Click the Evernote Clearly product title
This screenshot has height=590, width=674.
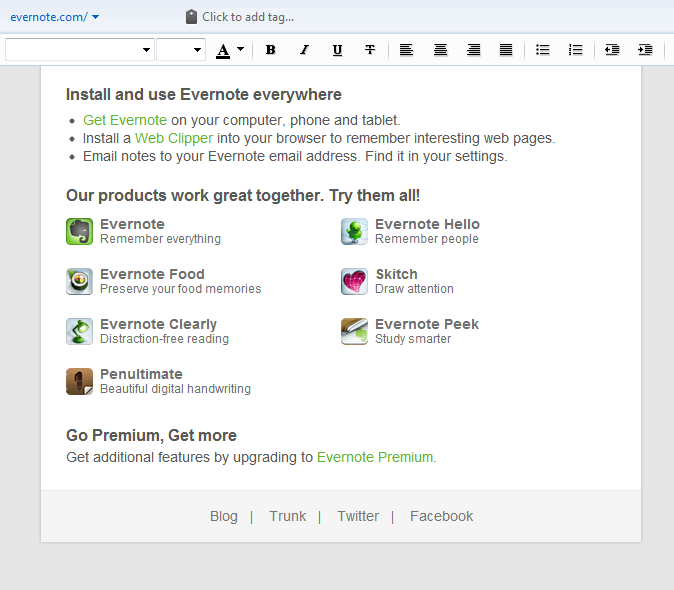click(x=158, y=324)
